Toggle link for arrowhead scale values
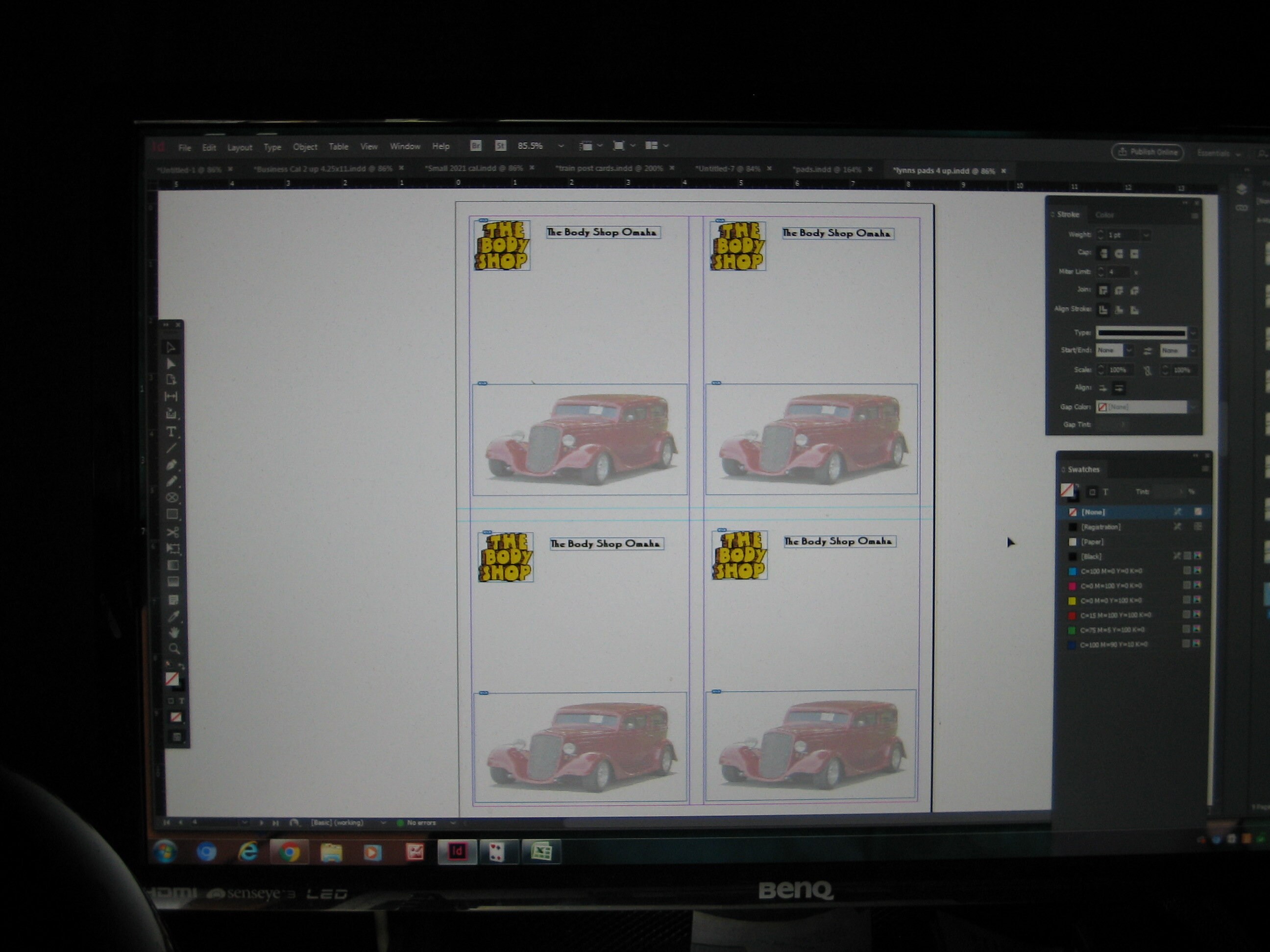The height and width of the screenshot is (952, 1270). tap(1147, 371)
